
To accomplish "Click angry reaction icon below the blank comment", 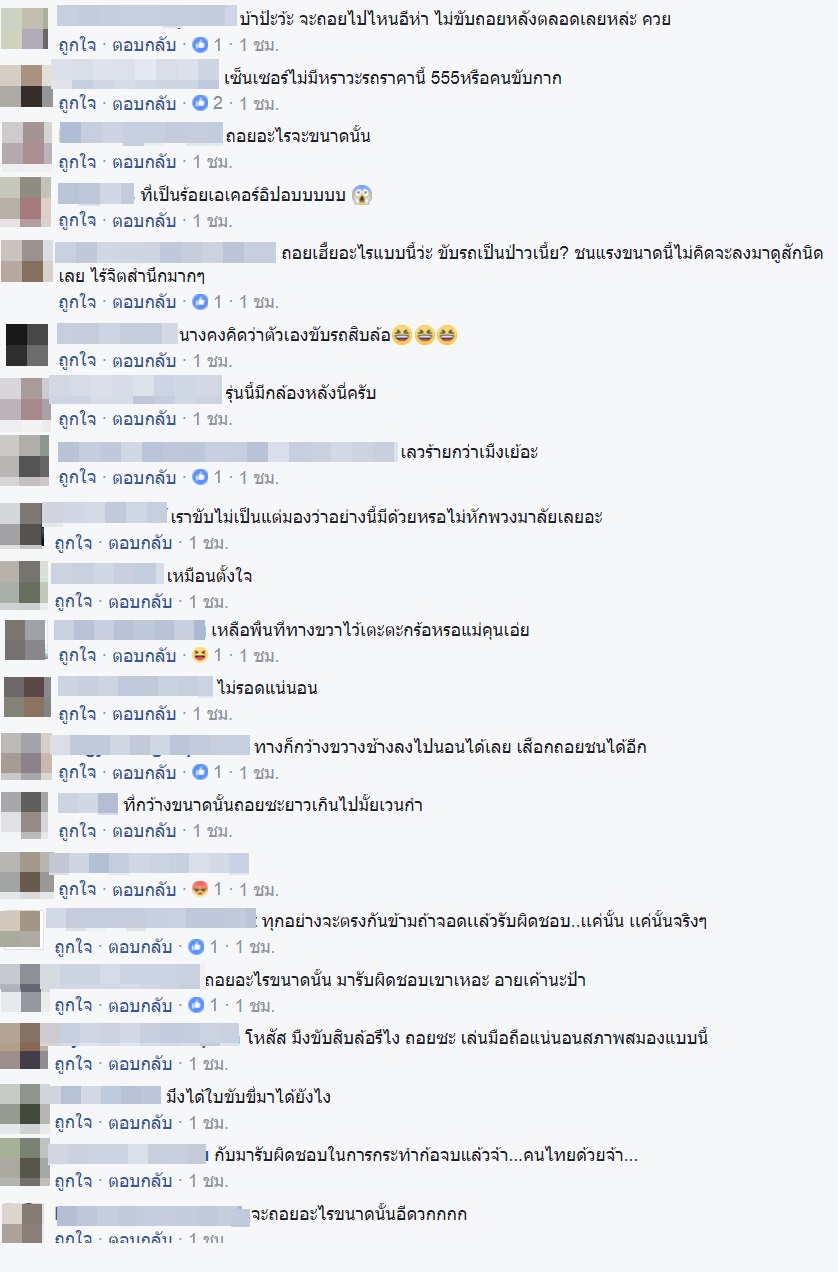I will coord(200,889).
